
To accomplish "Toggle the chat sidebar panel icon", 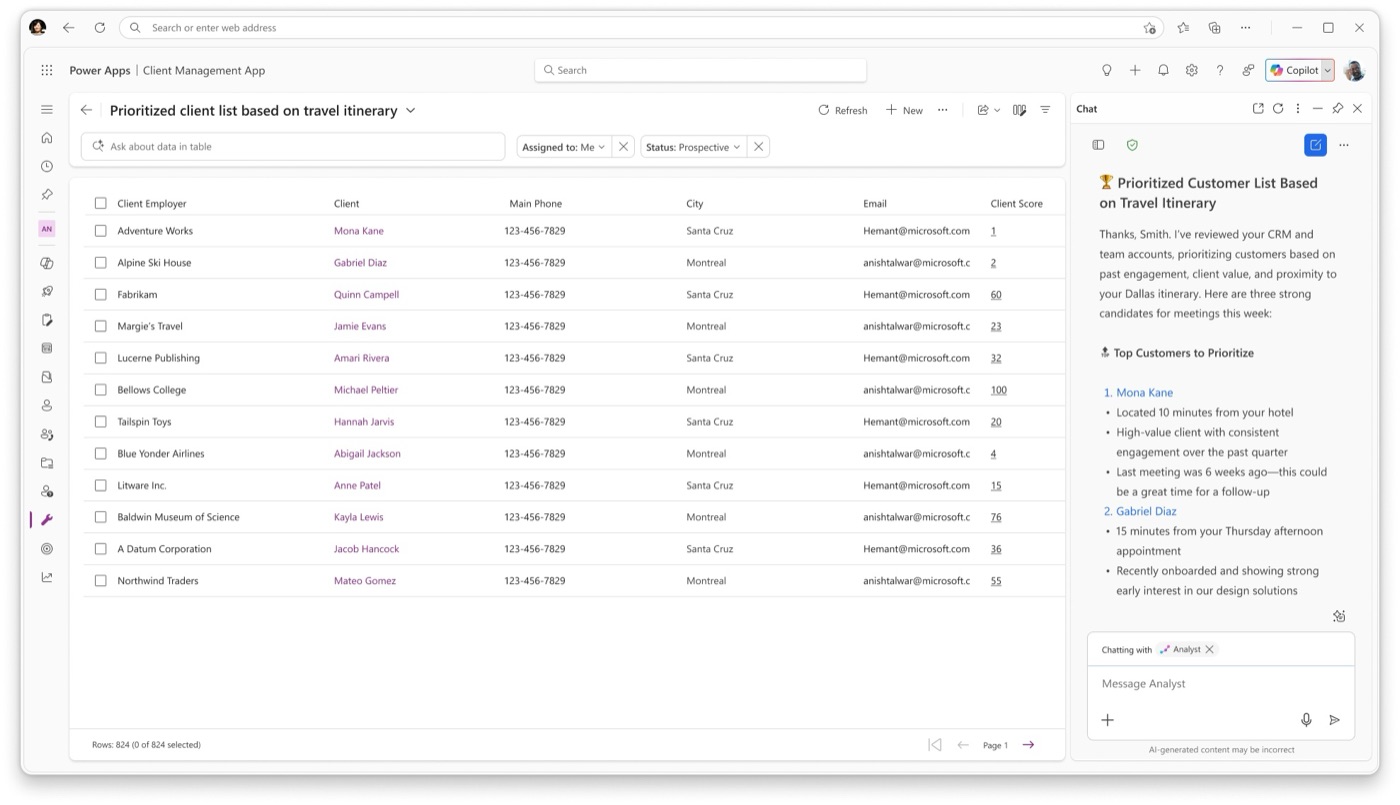I will (x=1098, y=145).
